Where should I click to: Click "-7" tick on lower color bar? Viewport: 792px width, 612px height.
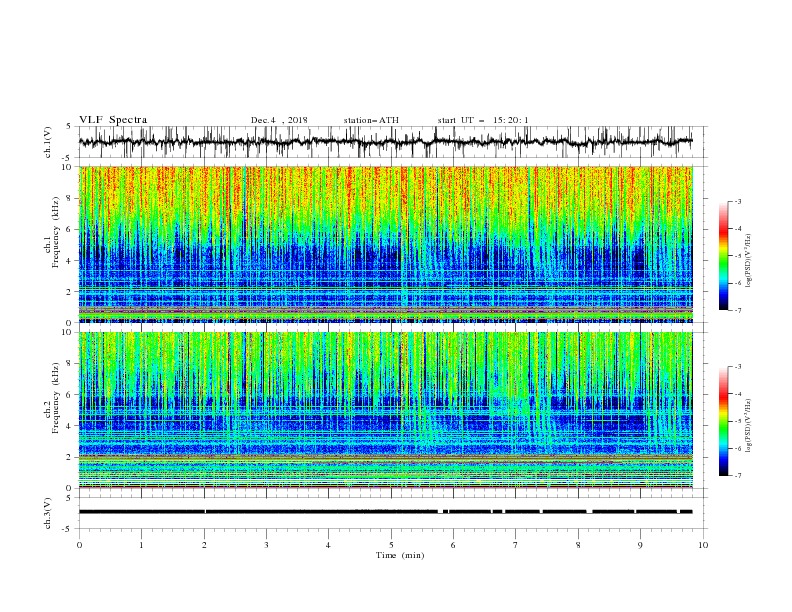coord(738,475)
